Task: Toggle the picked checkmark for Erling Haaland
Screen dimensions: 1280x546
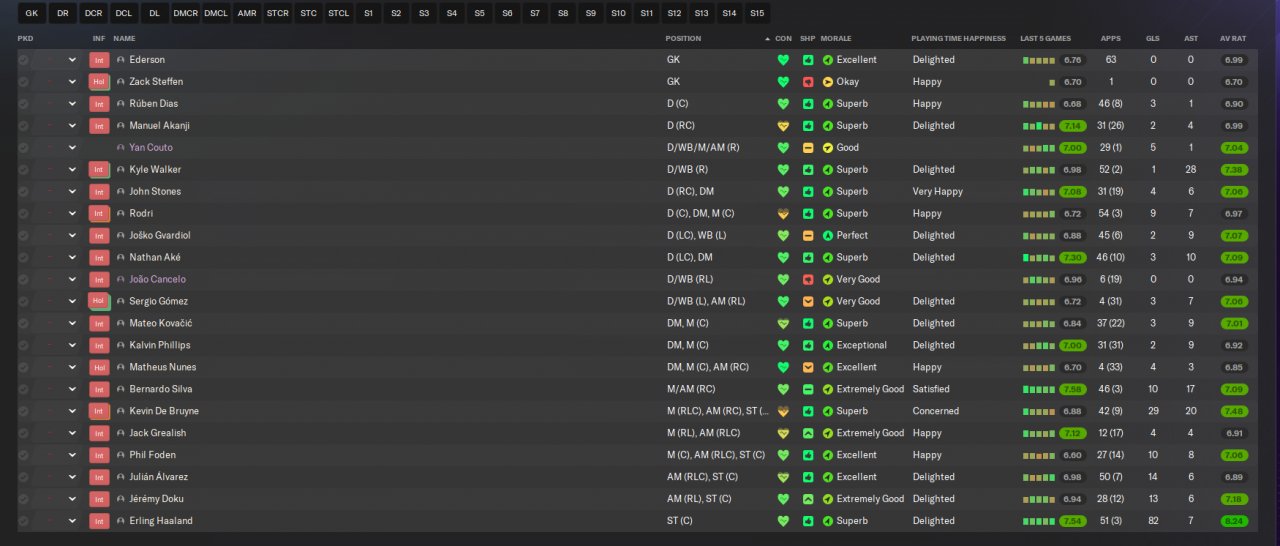Action: (x=24, y=522)
